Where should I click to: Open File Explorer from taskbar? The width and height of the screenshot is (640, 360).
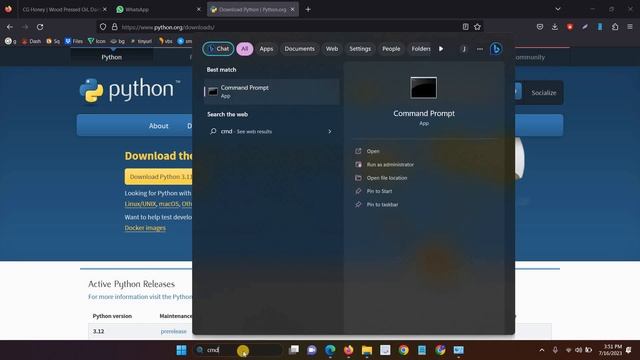(367, 350)
